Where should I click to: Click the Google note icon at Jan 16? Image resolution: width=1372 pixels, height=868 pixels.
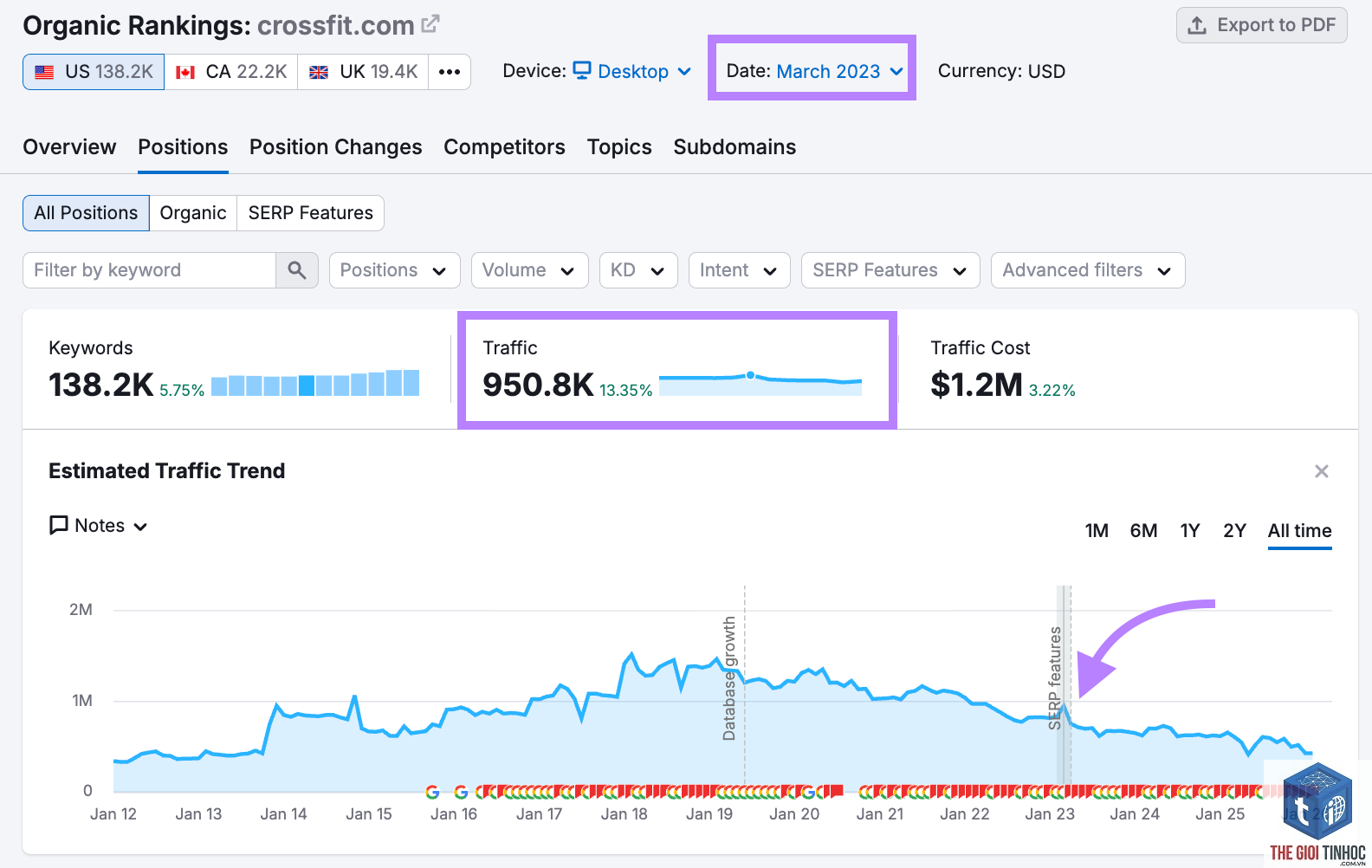click(461, 792)
